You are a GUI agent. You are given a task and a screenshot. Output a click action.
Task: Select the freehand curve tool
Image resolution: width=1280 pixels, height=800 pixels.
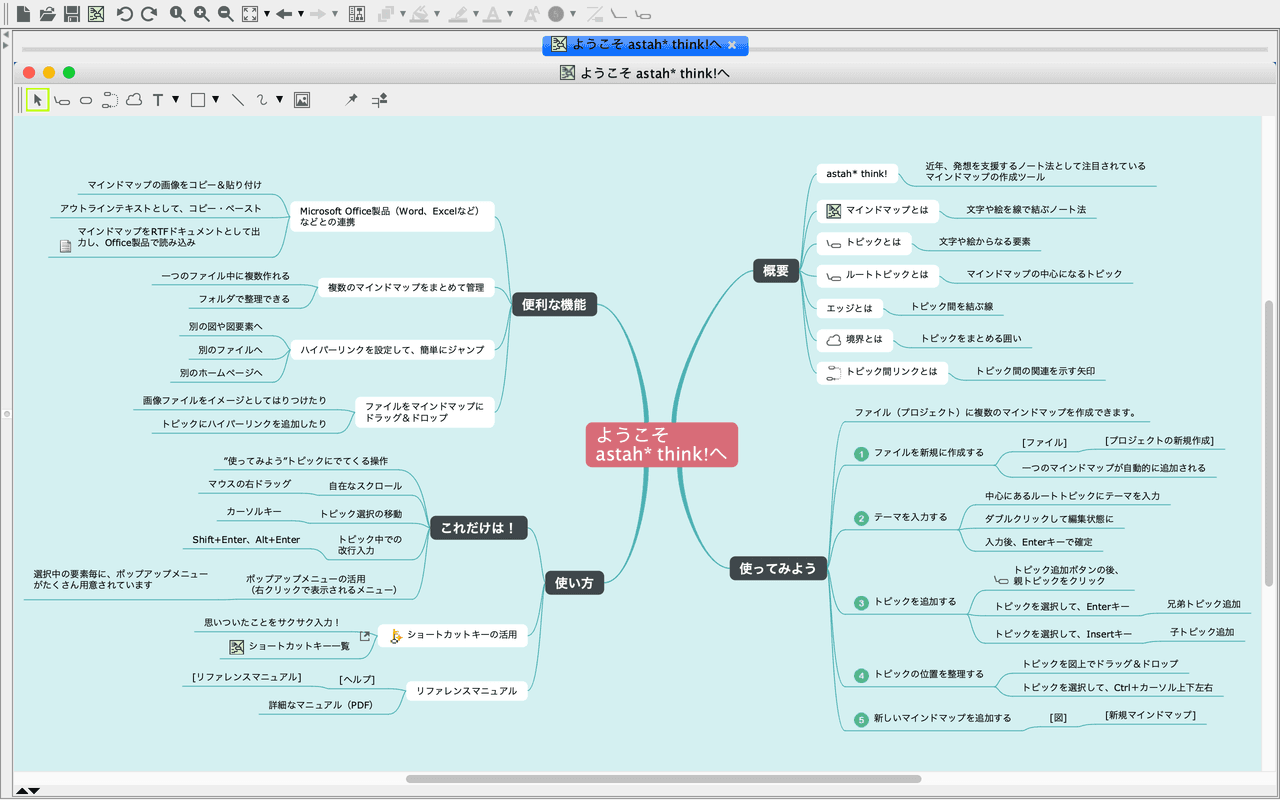point(262,100)
